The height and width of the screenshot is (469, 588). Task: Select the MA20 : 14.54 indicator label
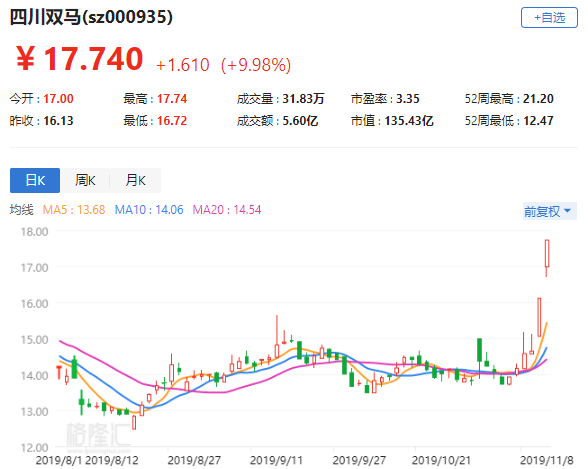point(227,210)
